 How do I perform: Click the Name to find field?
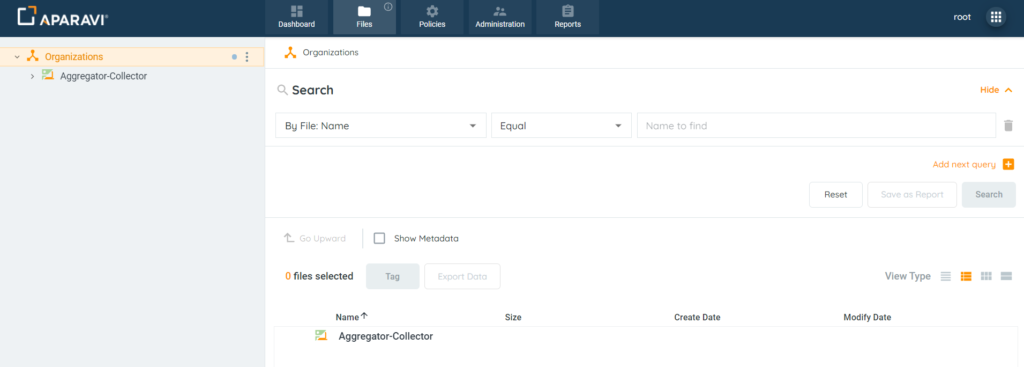(x=816, y=125)
